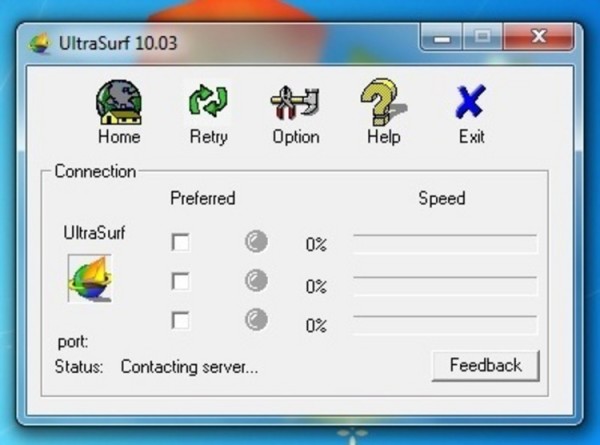Click the Help label text
Screen dimensions: 600x445
[384, 137]
